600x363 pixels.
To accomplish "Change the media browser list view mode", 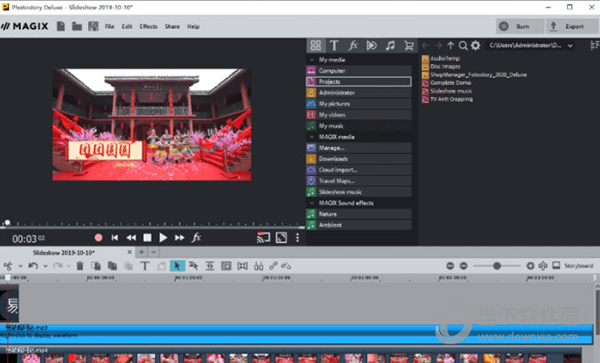I will click(x=594, y=46).
